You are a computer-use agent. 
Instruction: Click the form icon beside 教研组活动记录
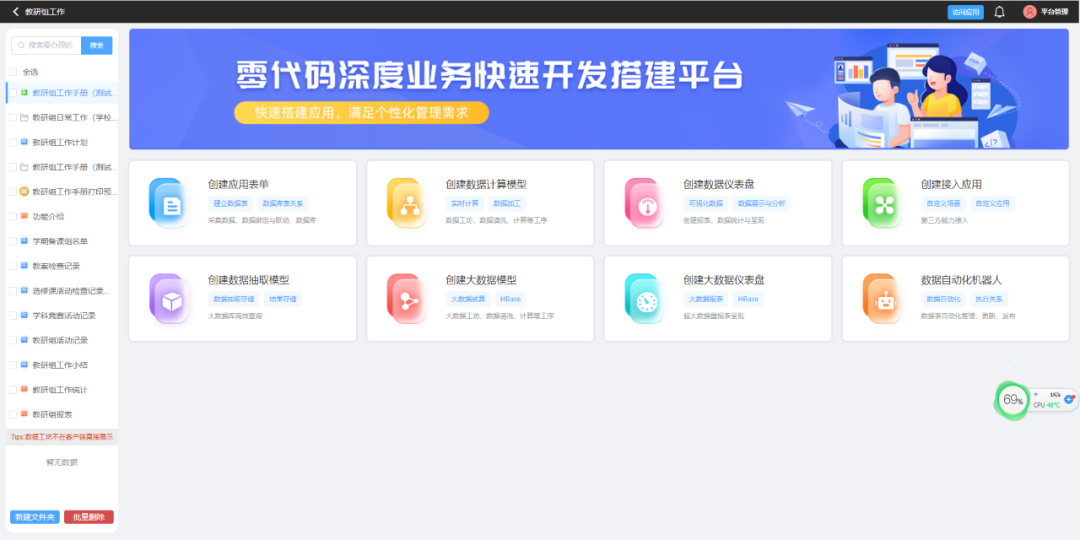pos(24,340)
